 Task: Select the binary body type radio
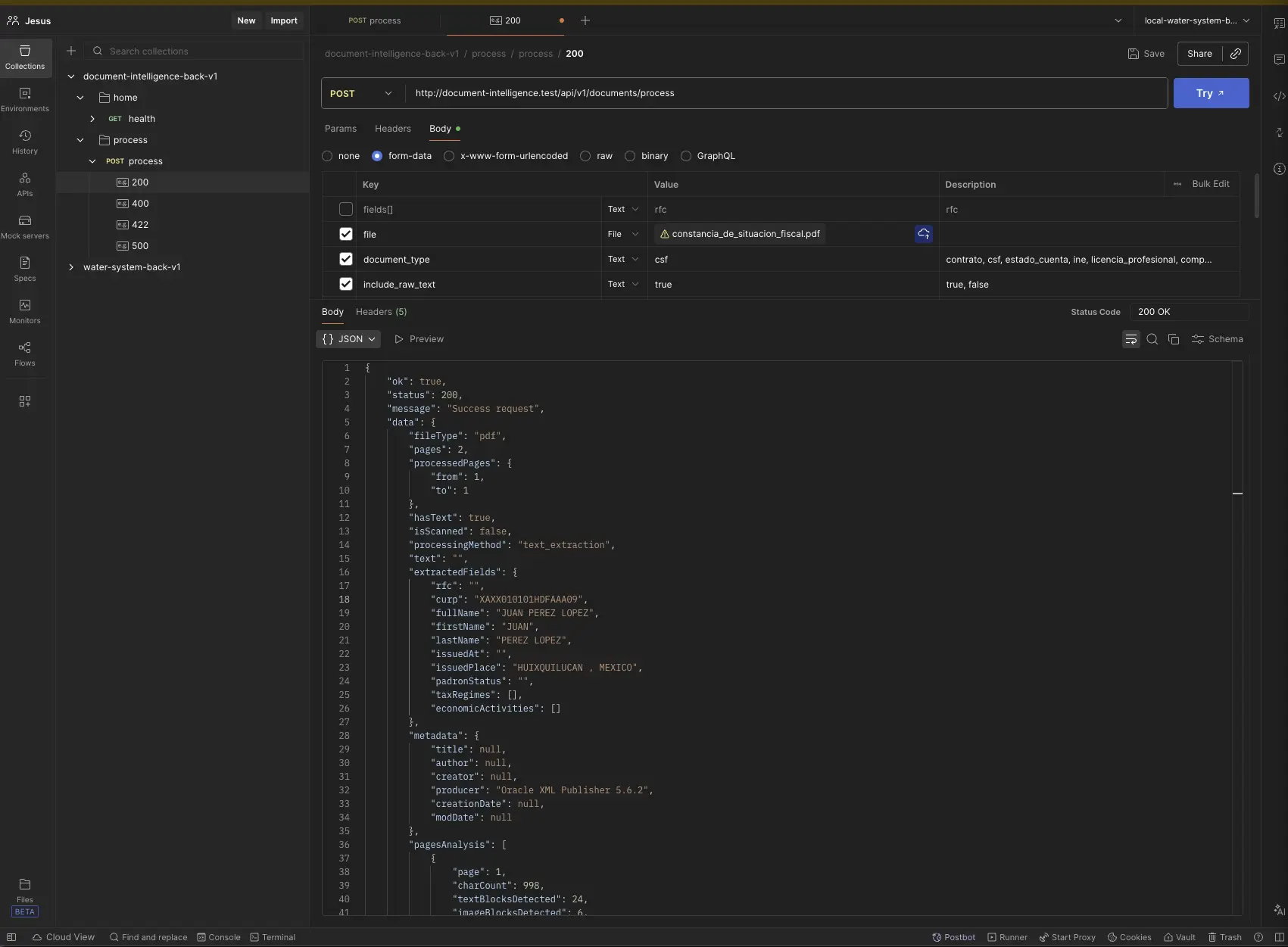coord(630,156)
